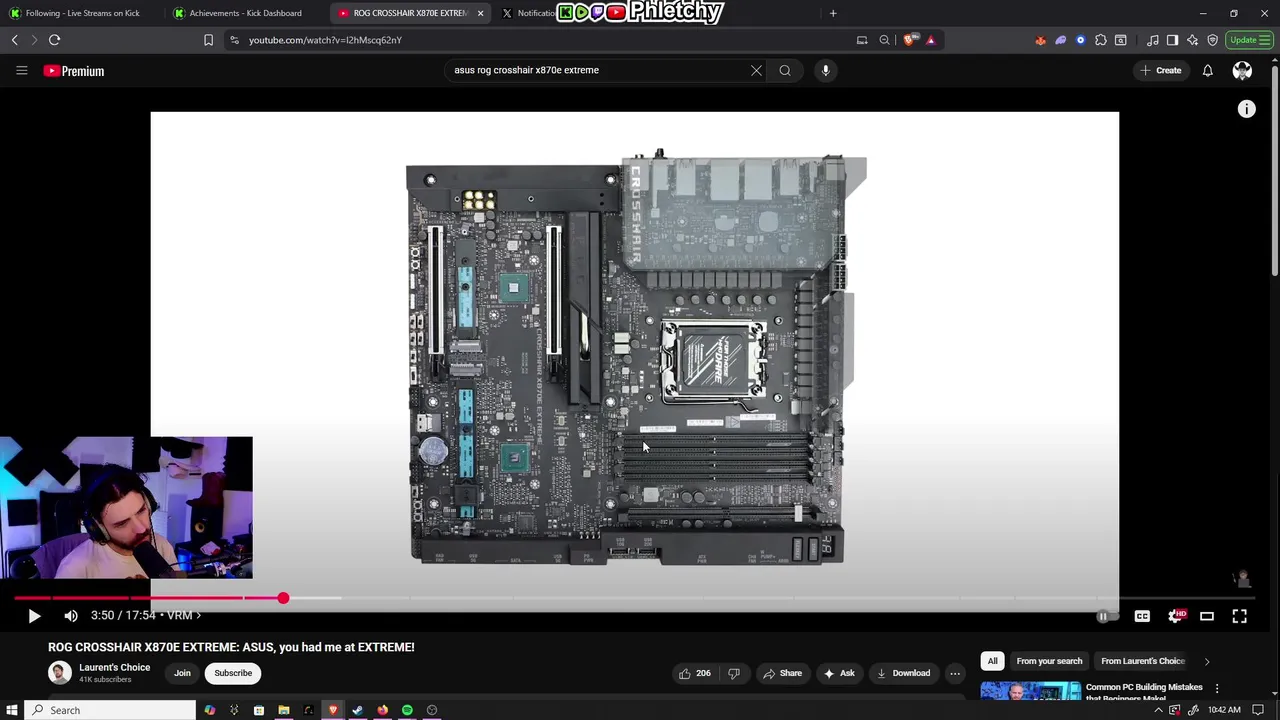Download the video
The width and height of the screenshot is (1280, 720).
[x=903, y=673]
